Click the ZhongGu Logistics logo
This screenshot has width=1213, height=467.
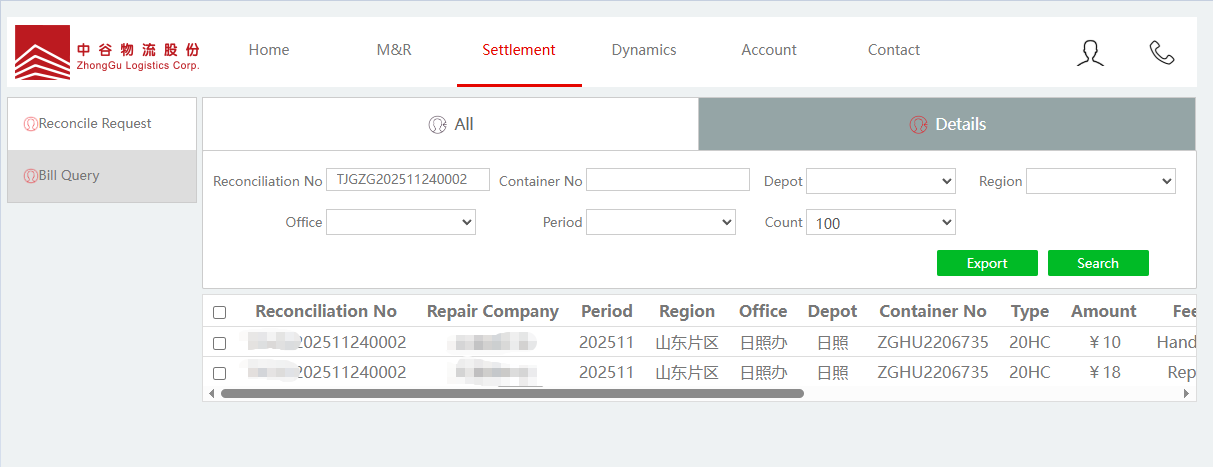tap(107, 52)
